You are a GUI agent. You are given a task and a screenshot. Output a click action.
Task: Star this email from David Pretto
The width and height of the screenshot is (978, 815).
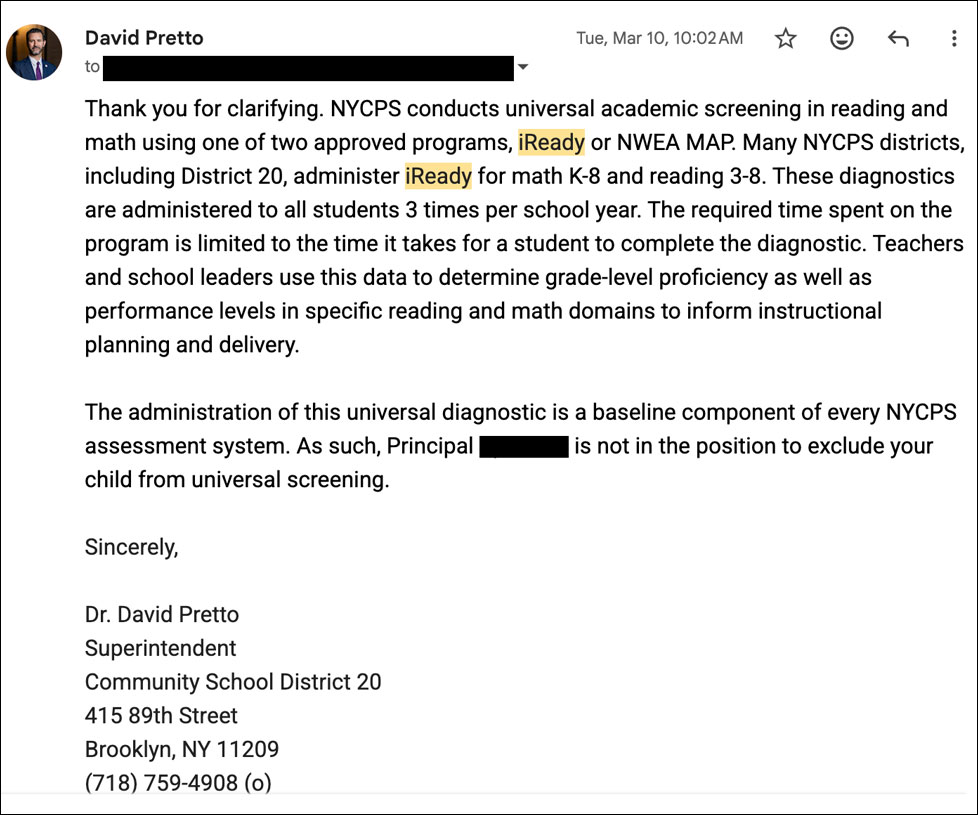coord(786,39)
